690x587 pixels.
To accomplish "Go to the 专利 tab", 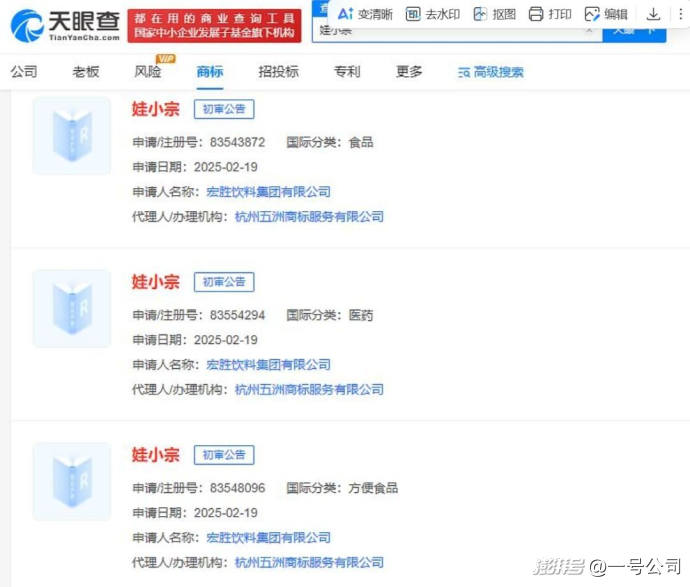I will 347,71.
